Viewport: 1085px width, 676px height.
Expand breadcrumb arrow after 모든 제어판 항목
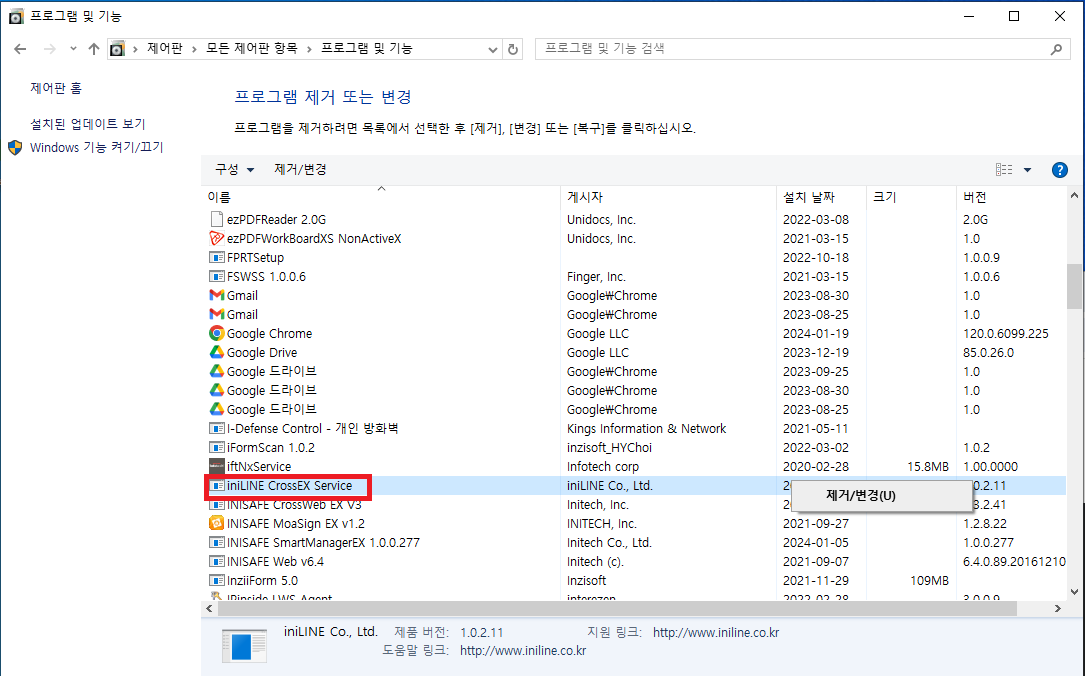coord(309,48)
